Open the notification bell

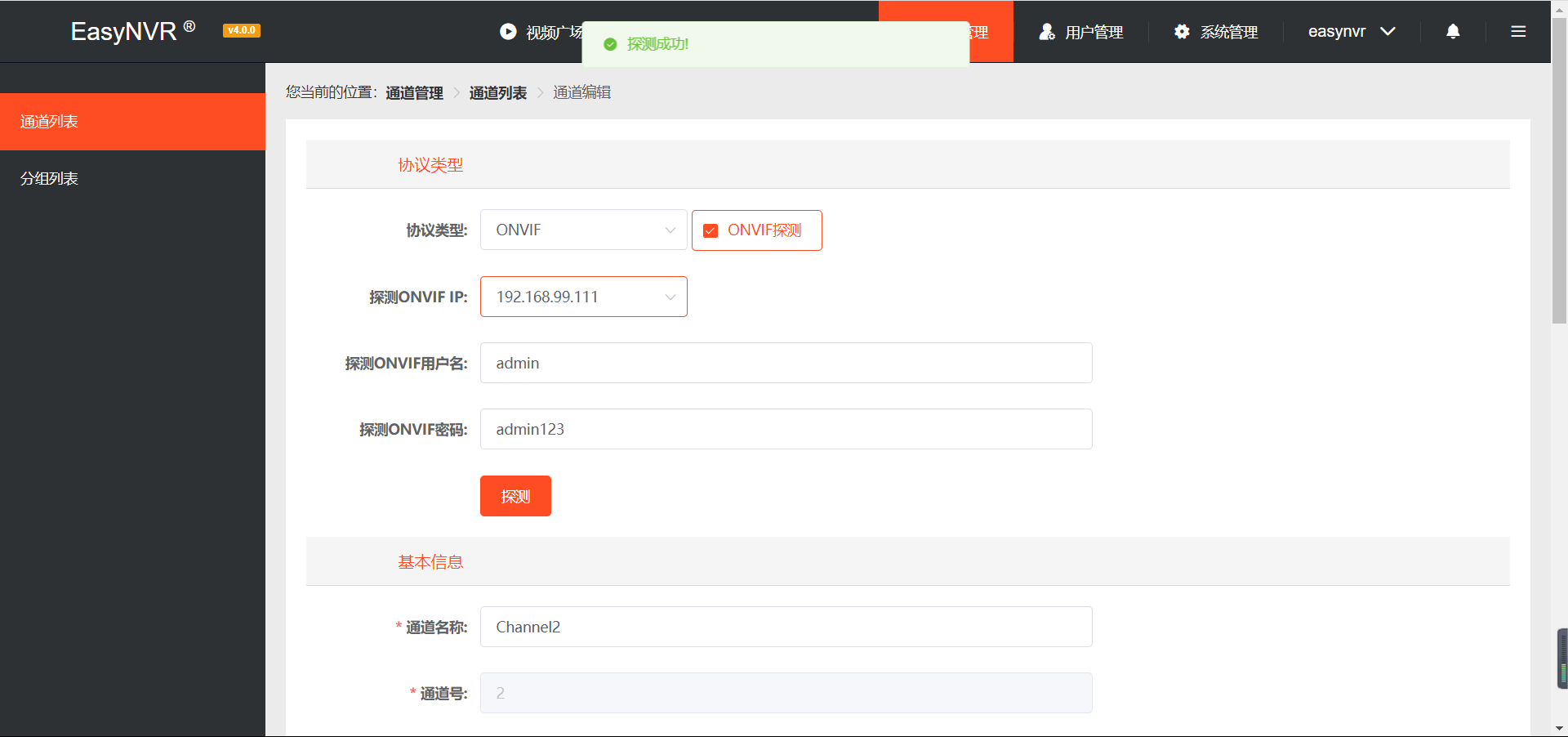pyautogui.click(x=1453, y=31)
